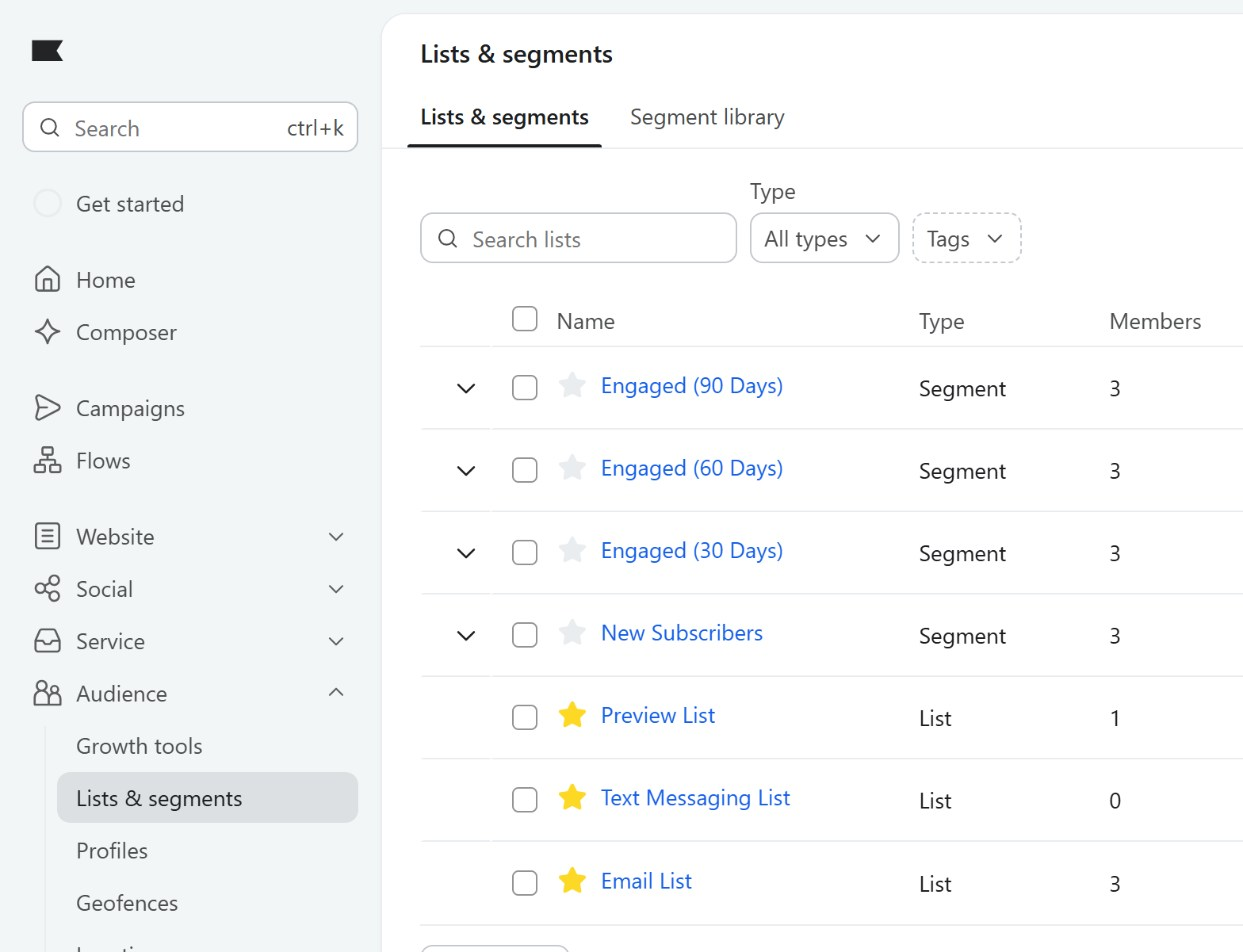1243x952 pixels.
Task: Click the Home house icon
Action: point(47,280)
